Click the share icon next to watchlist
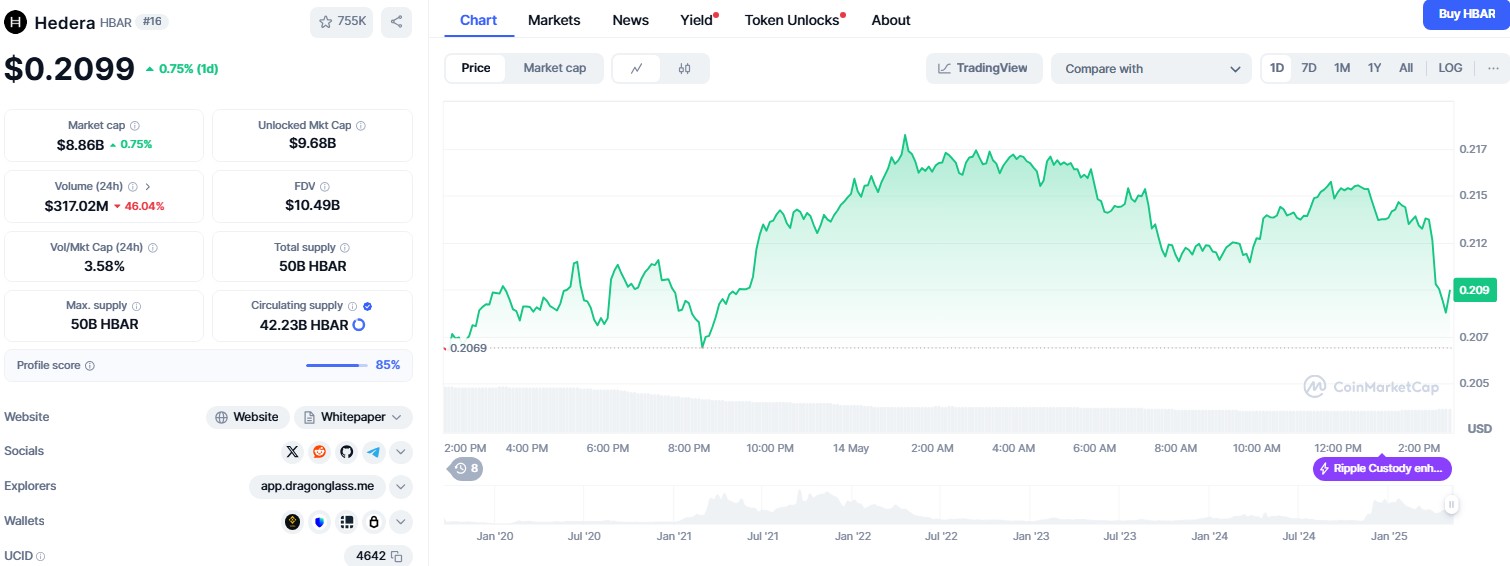 396,22
